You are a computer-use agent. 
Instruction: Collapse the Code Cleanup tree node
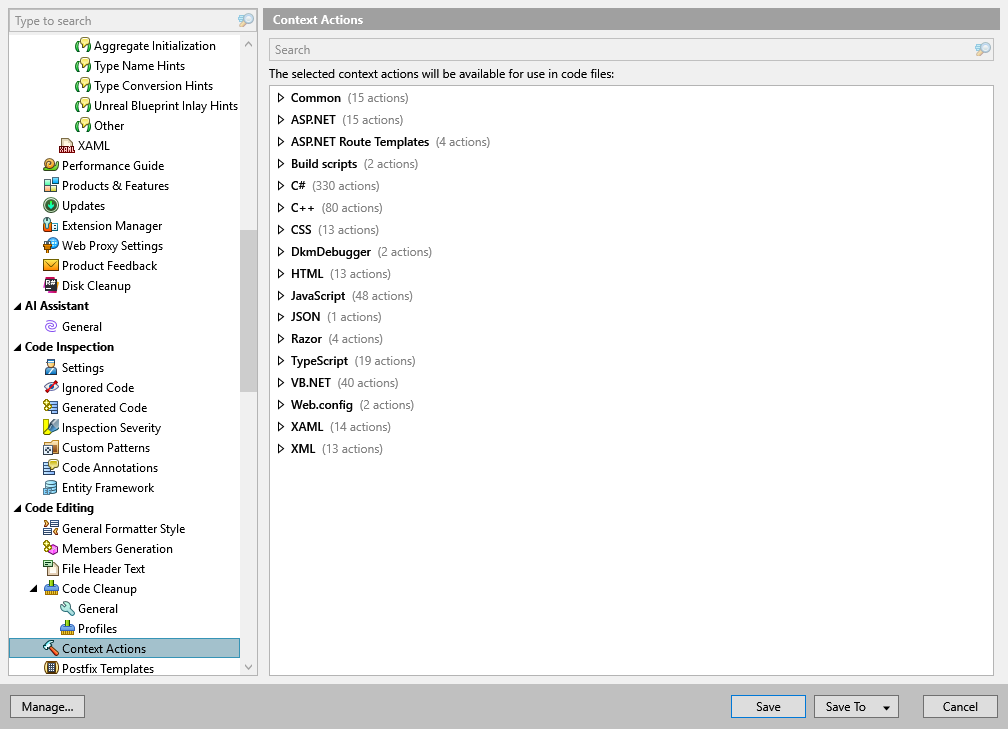pos(33,588)
